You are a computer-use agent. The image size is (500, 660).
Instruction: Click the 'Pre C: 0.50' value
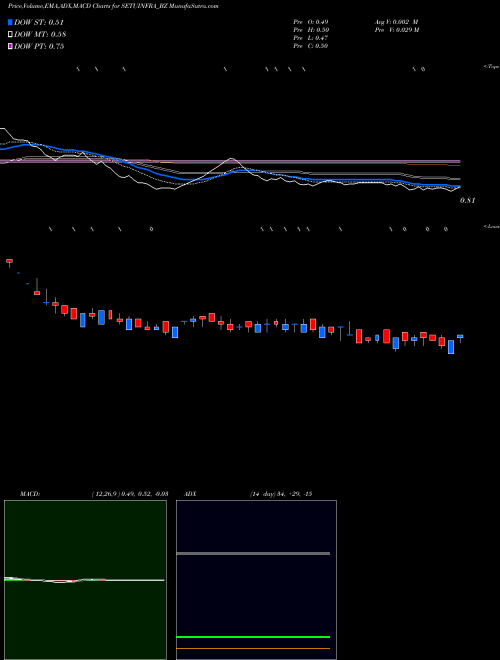(x=311, y=46)
